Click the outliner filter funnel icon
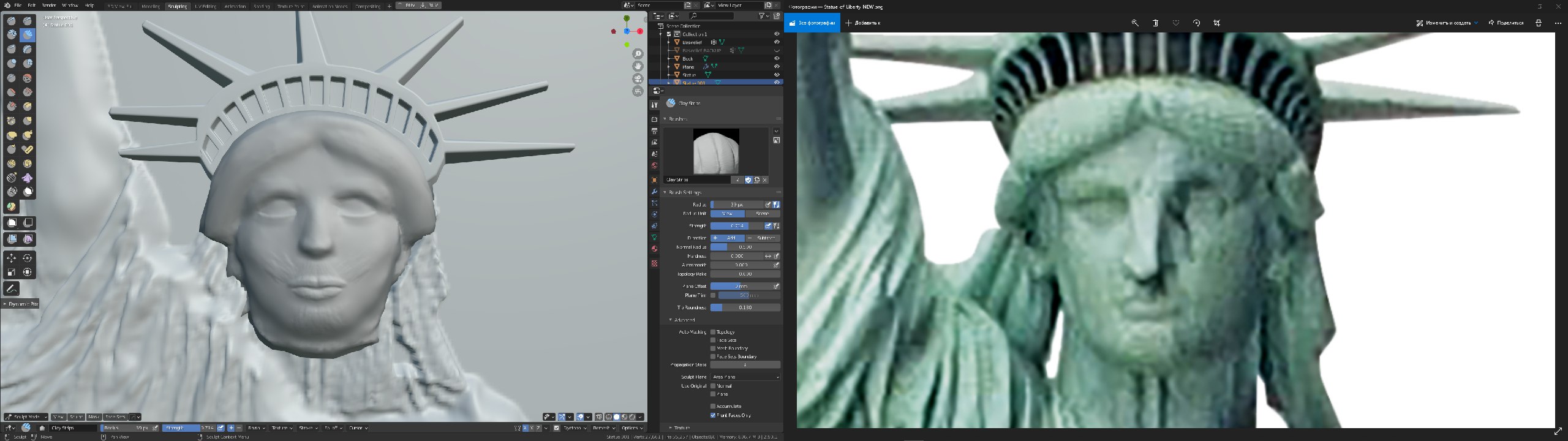Screen dimensions: 1568x441 [762, 16]
